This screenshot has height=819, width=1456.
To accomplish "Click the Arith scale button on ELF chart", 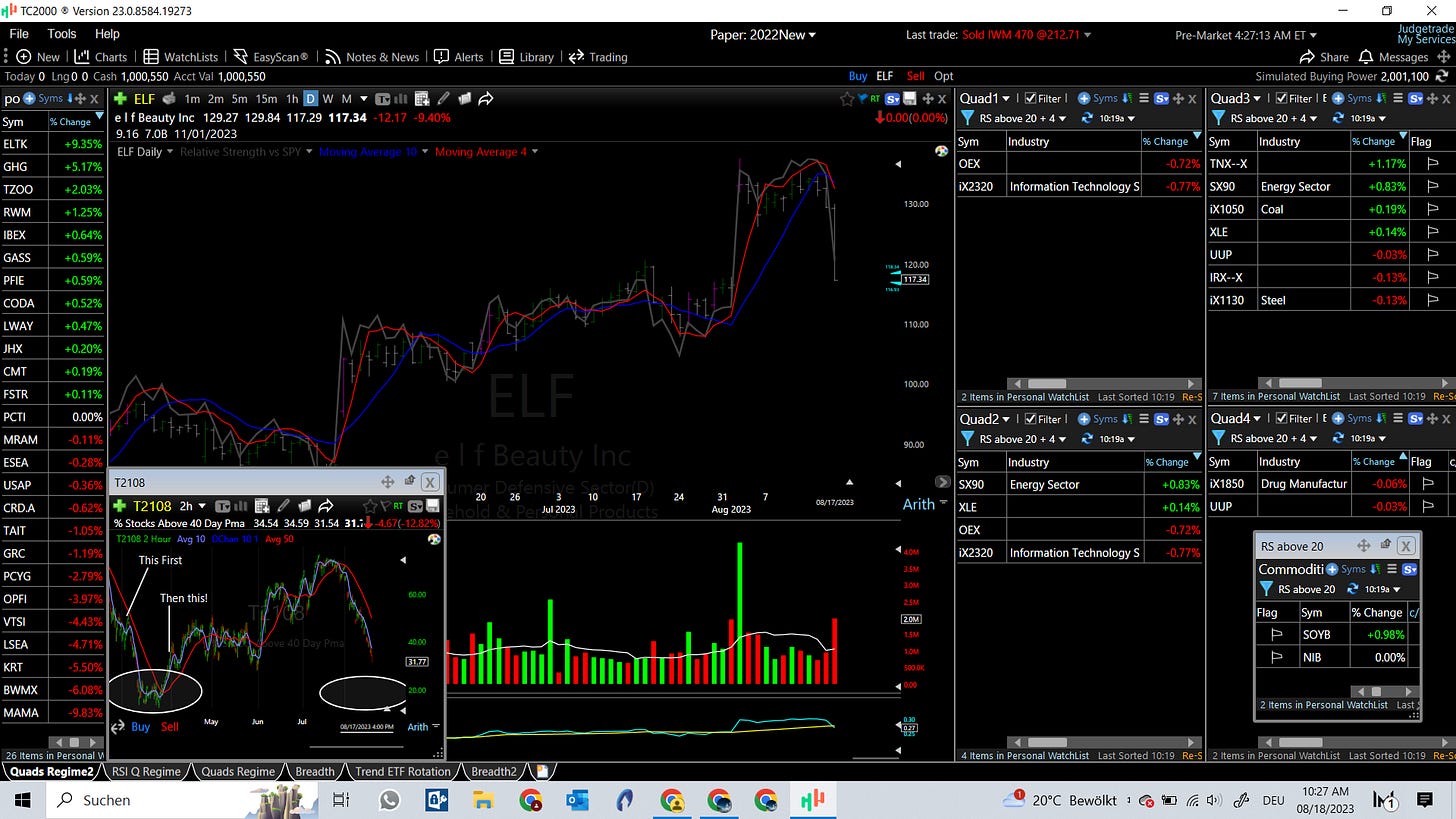I will [x=918, y=504].
